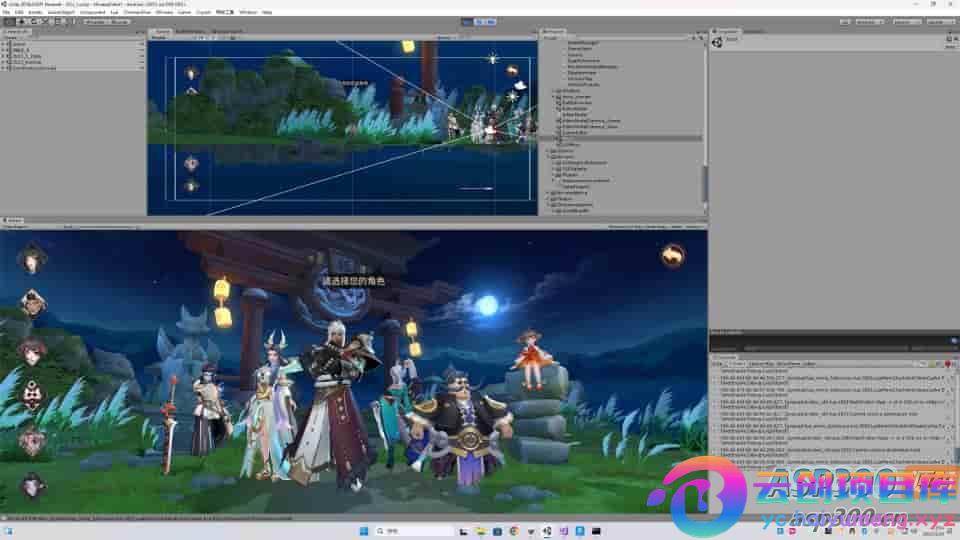Toggle the Pivot handle position button
960x540 pixels.
(92, 21)
